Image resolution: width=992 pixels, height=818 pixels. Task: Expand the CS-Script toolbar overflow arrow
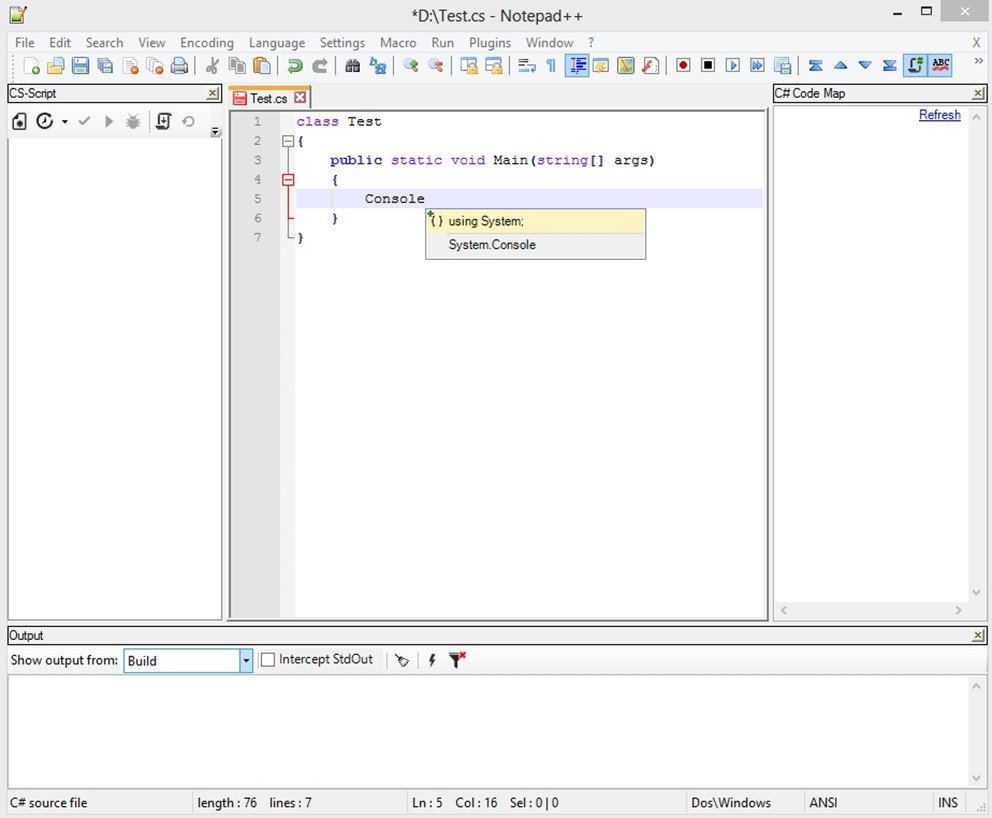point(215,131)
